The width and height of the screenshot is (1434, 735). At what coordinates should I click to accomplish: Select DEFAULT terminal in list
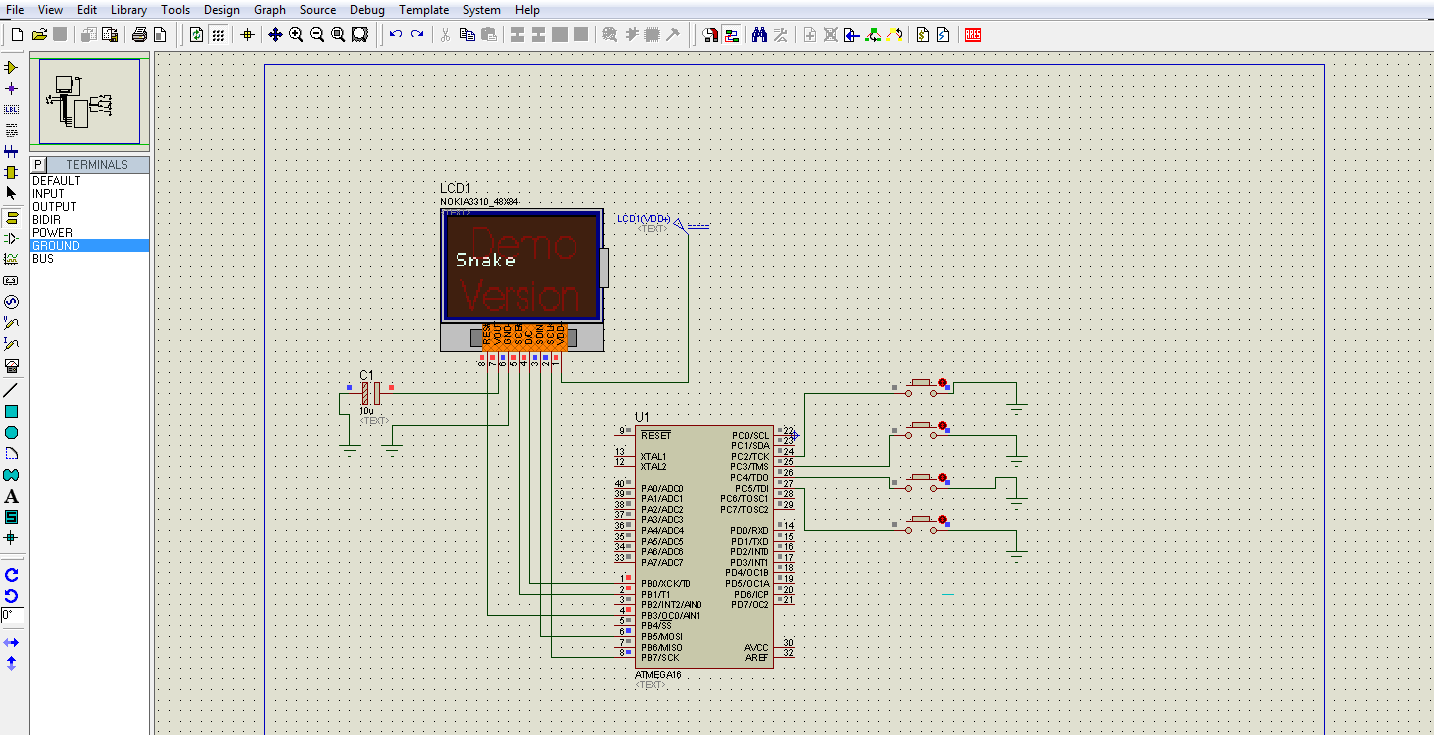coord(90,181)
